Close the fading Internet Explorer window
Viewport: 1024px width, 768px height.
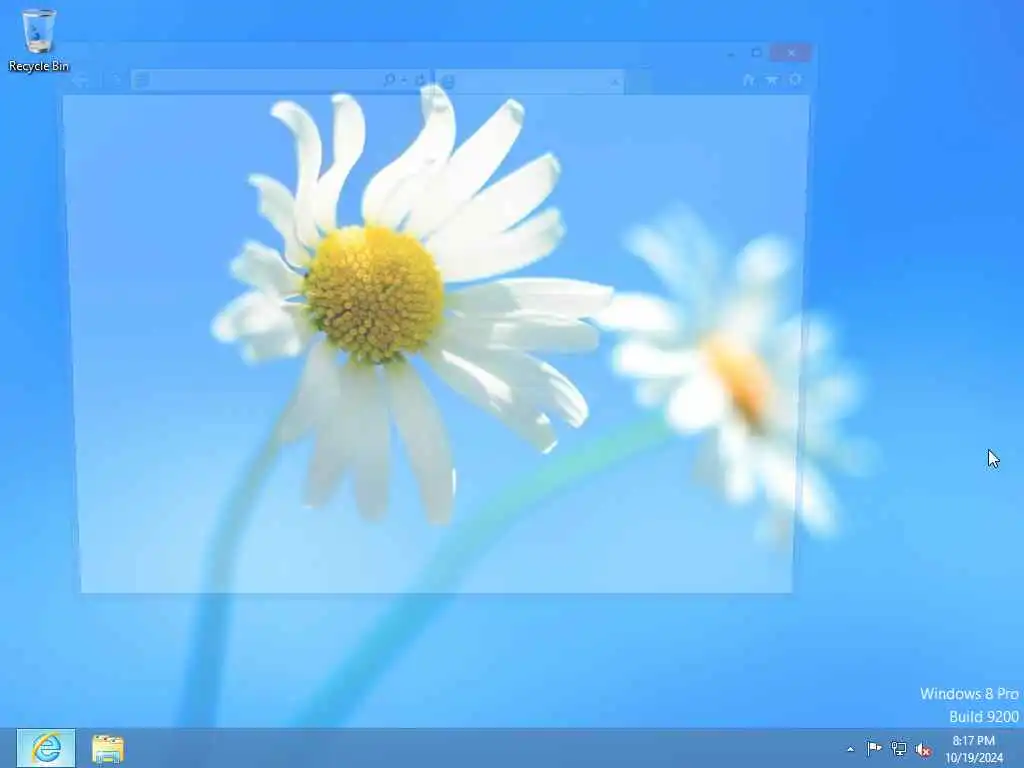click(791, 53)
